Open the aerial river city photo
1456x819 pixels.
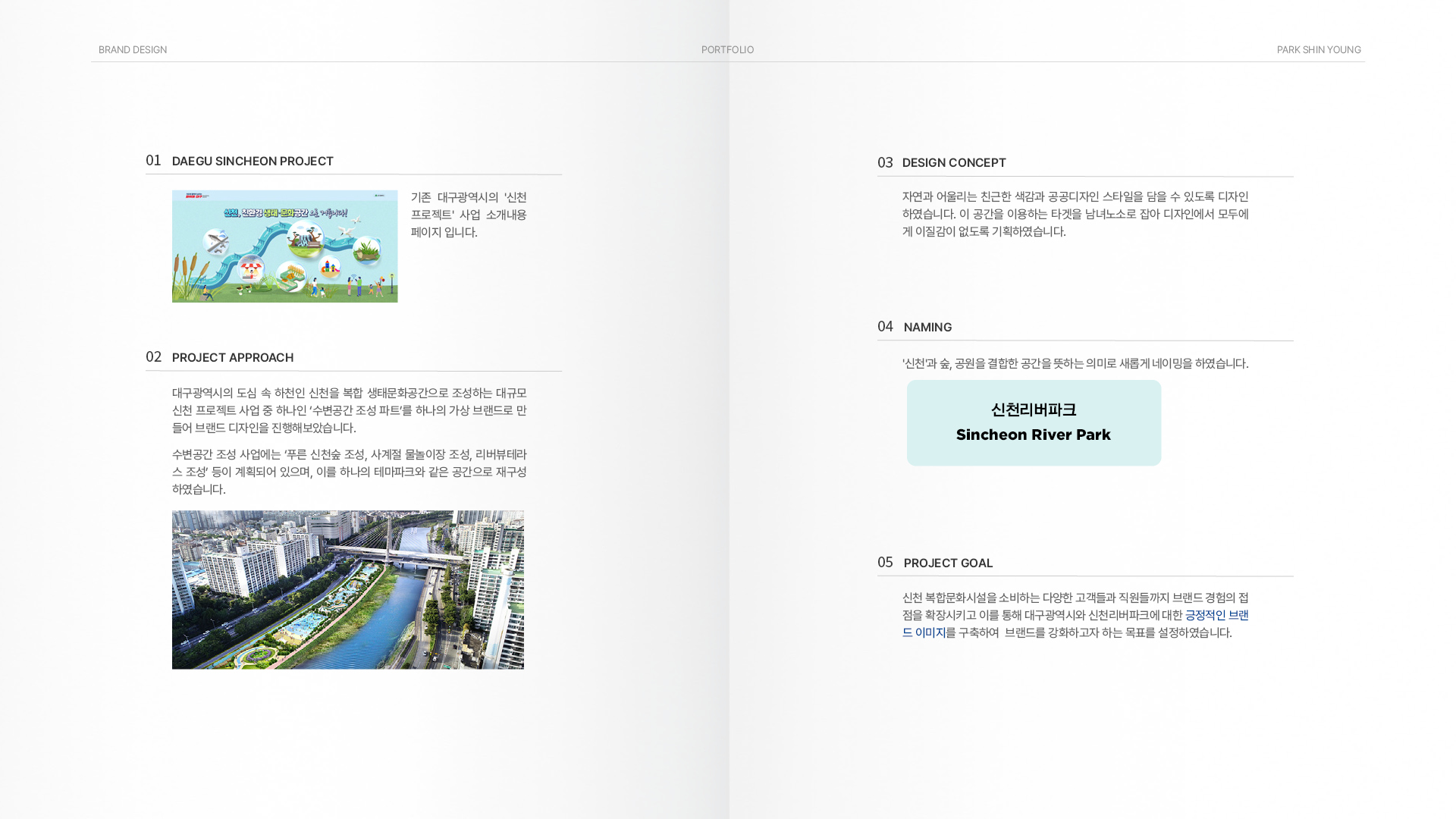click(x=348, y=590)
